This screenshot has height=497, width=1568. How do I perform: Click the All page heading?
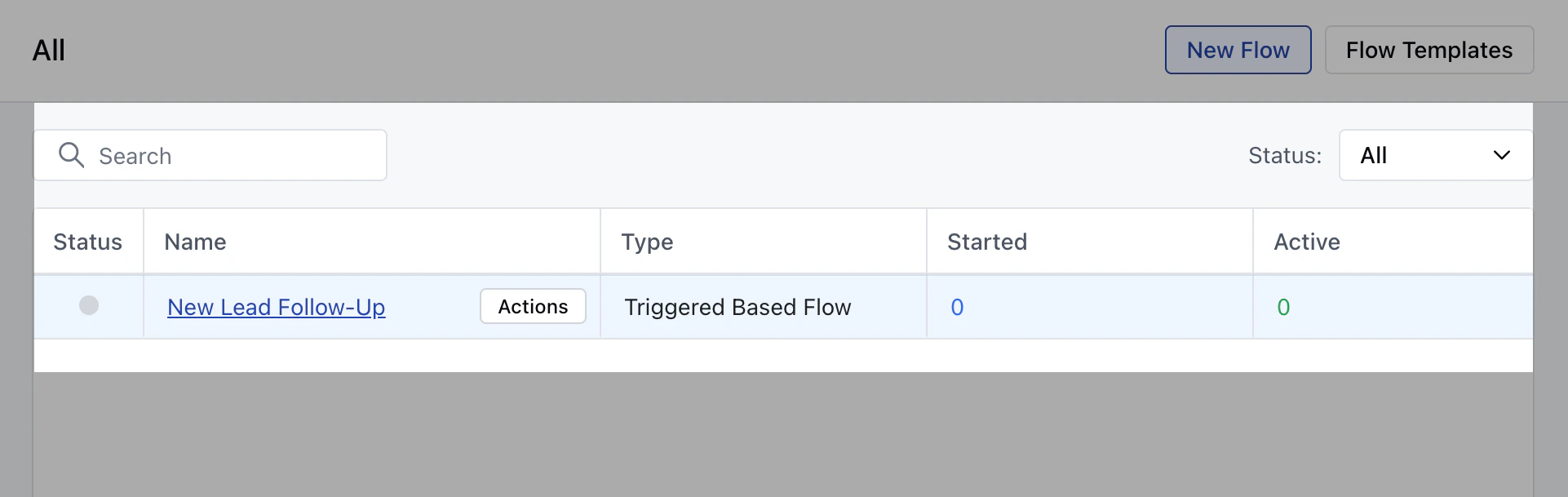pos(49,51)
